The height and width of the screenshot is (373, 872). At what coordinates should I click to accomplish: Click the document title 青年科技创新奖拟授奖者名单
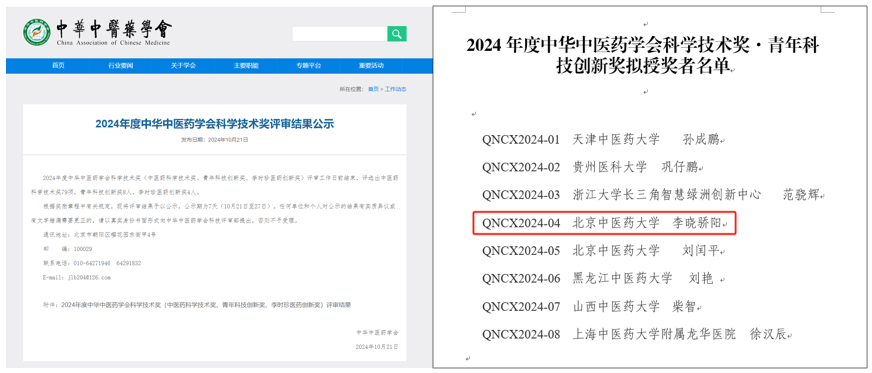click(x=642, y=56)
